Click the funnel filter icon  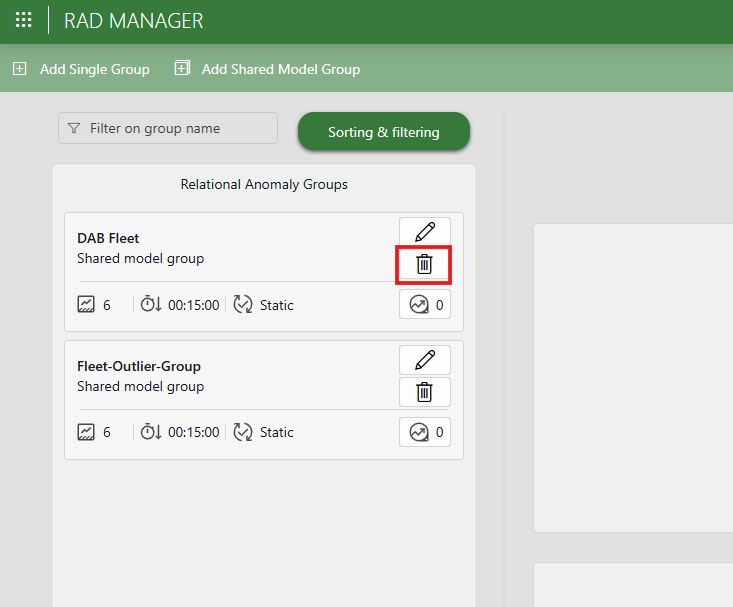[x=74, y=128]
